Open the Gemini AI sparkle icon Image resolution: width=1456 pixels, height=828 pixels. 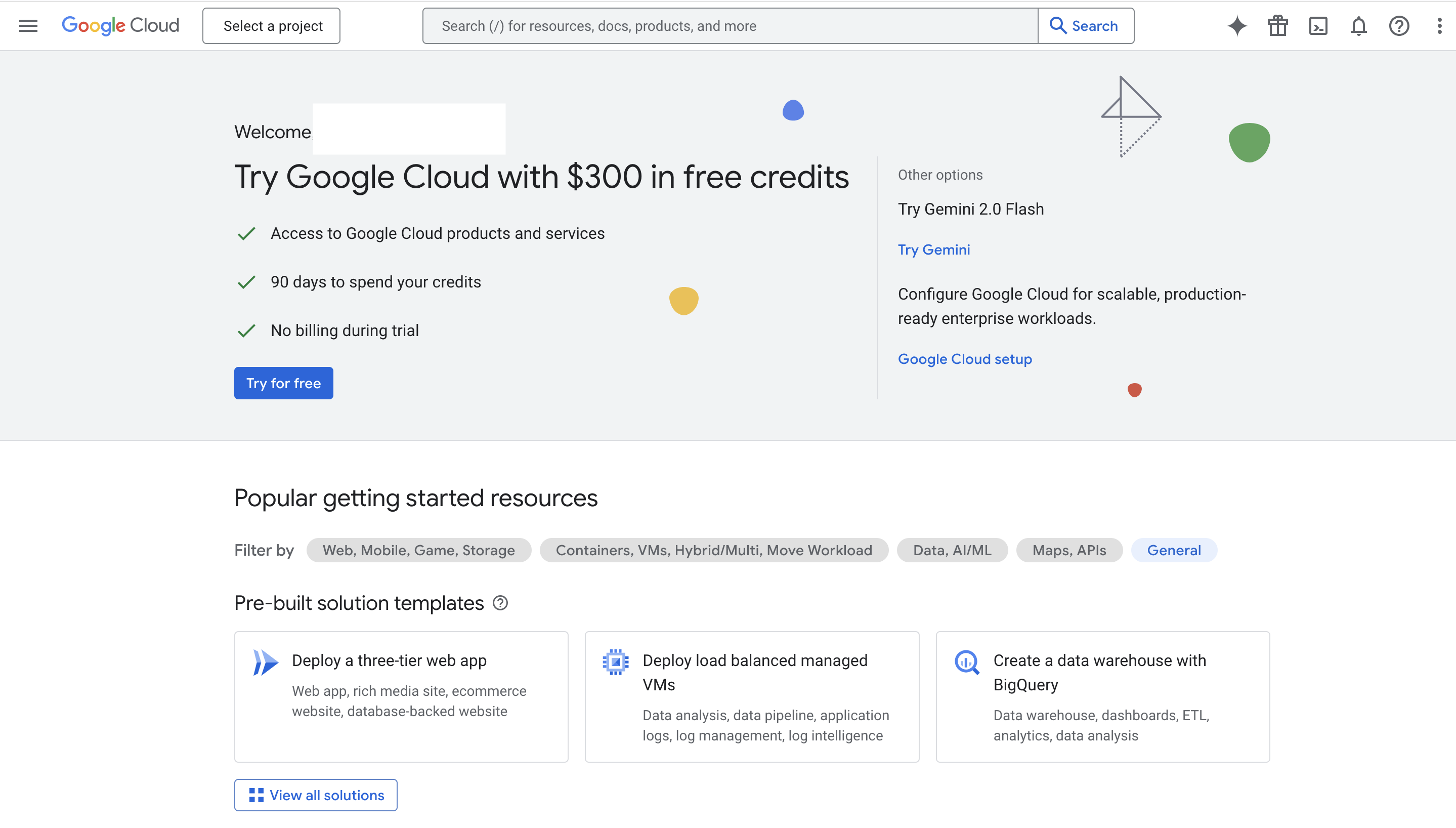[x=1236, y=26]
